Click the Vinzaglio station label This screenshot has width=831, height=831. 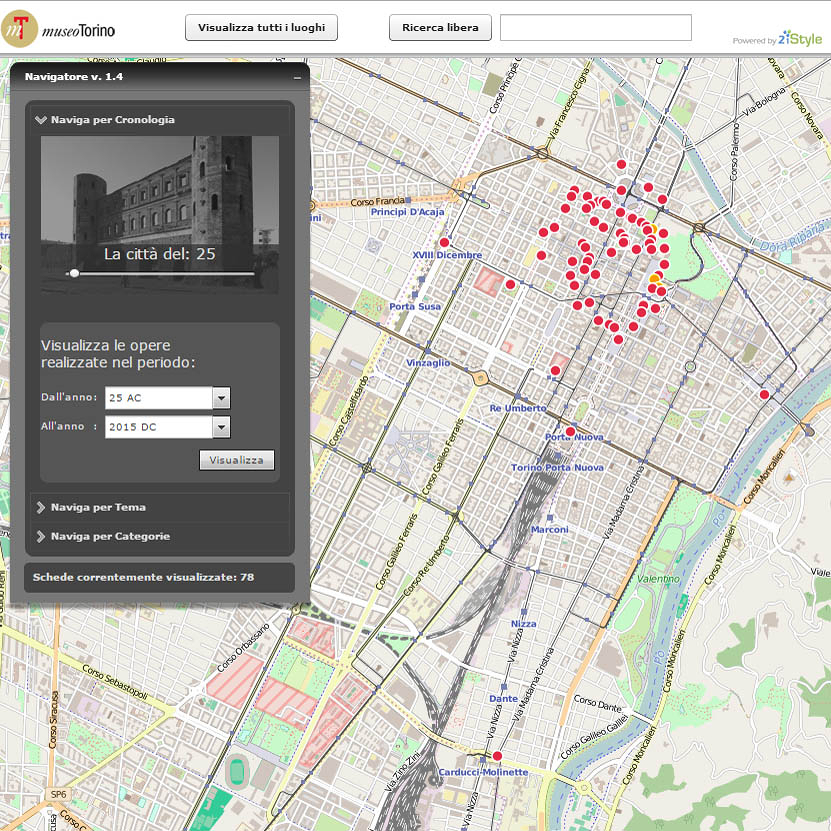pos(428,363)
